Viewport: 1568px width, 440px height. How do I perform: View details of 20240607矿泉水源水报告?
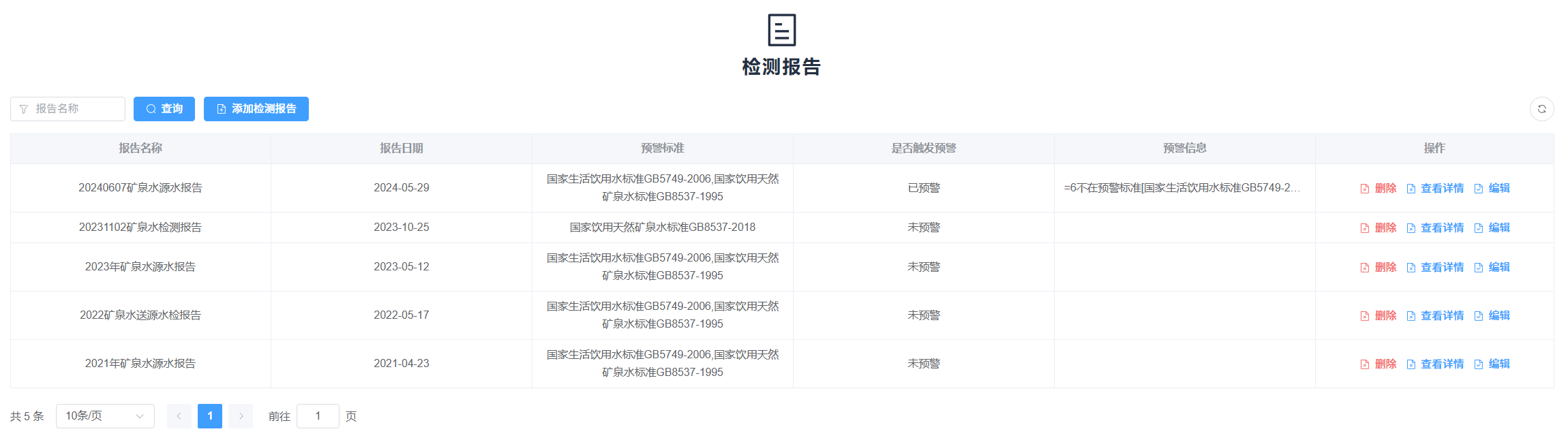[x=1435, y=188]
